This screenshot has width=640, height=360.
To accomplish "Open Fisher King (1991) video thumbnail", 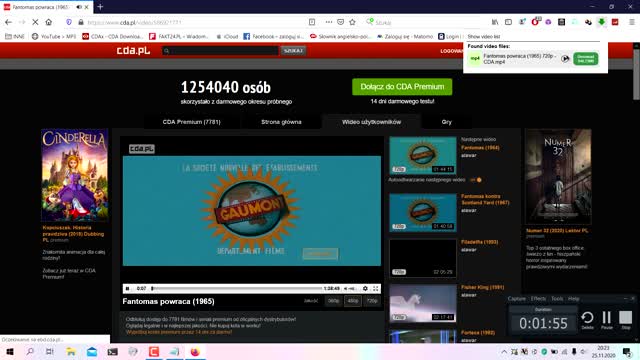I will 422,303.
